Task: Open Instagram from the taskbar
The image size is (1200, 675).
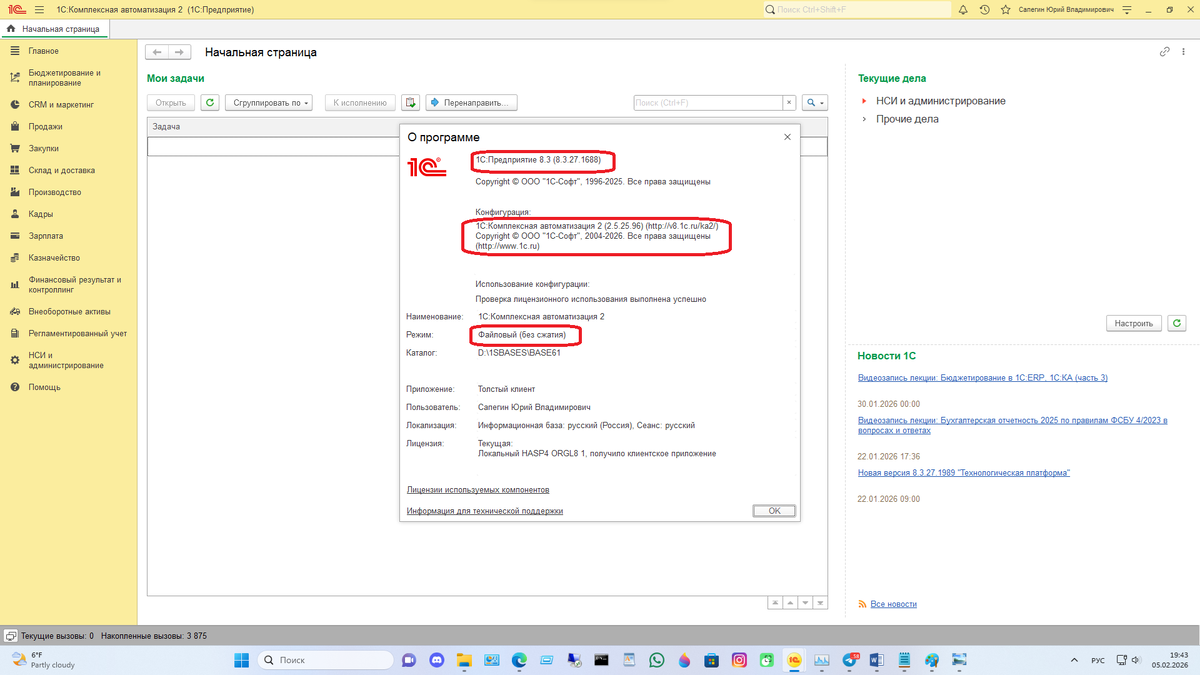Action: point(739,660)
